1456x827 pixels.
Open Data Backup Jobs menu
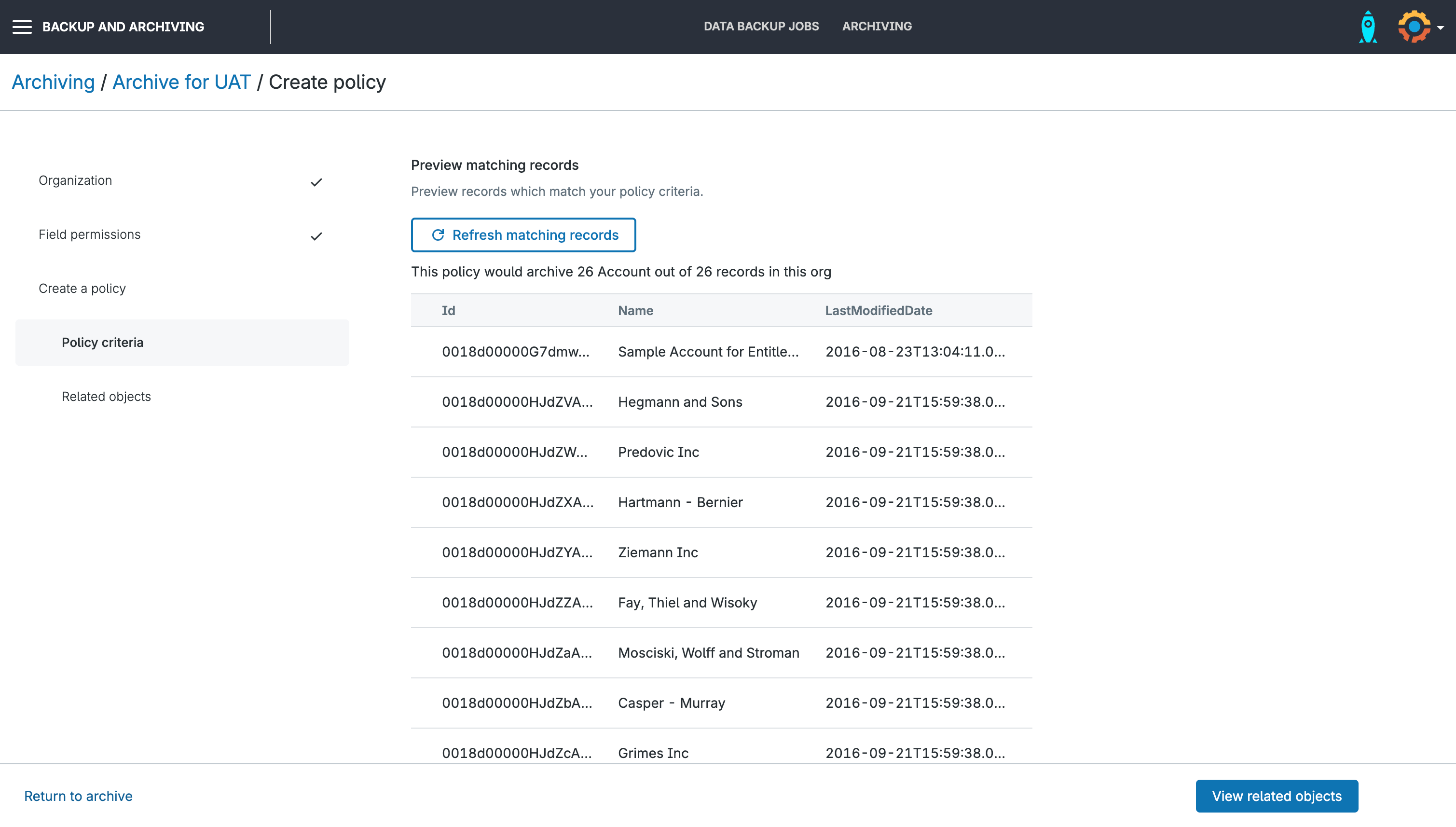tap(761, 26)
